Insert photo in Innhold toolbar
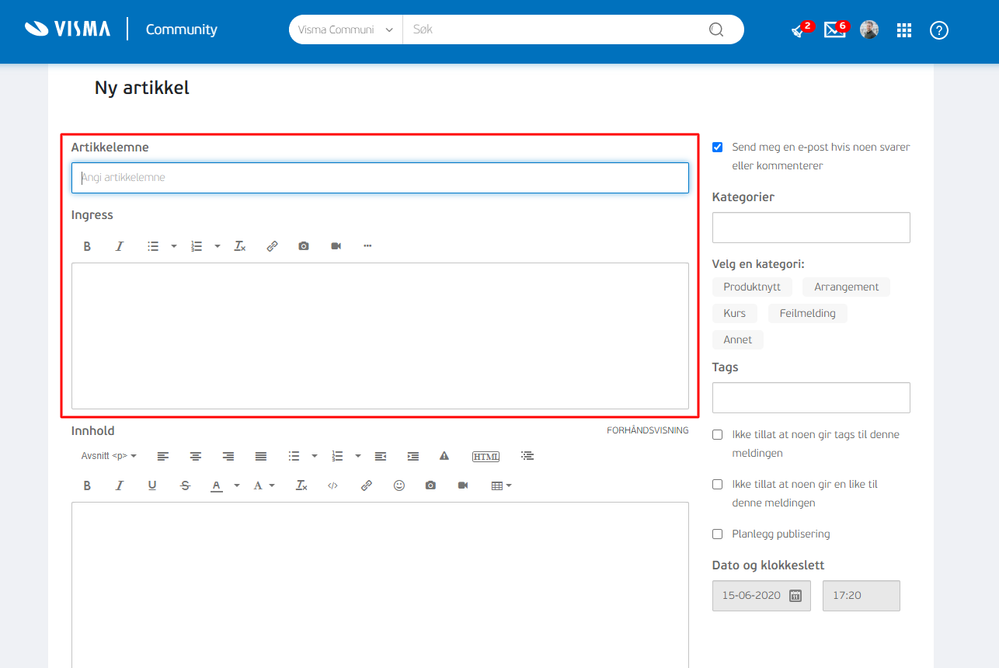The width and height of the screenshot is (999, 668). click(x=431, y=486)
